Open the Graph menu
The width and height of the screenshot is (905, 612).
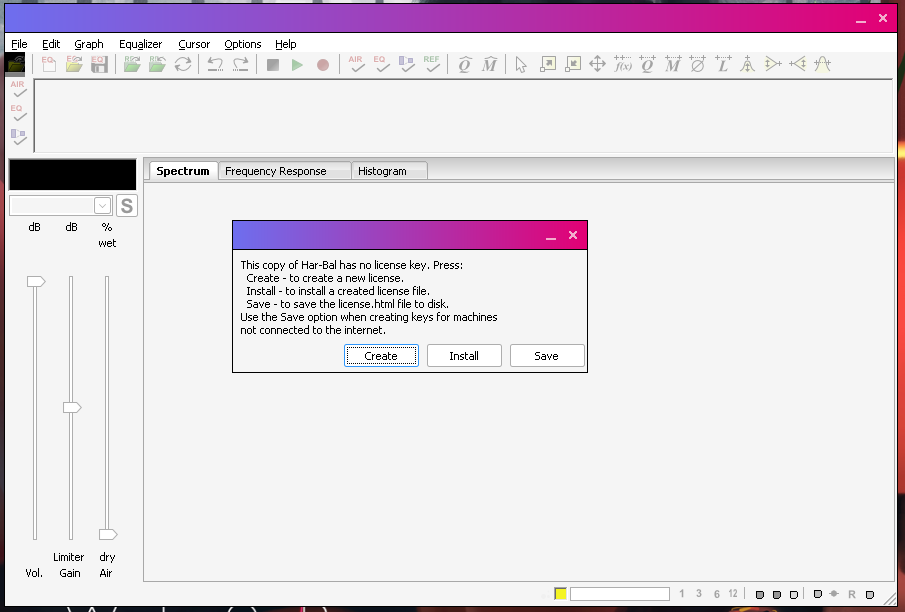pyautogui.click(x=89, y=44)
